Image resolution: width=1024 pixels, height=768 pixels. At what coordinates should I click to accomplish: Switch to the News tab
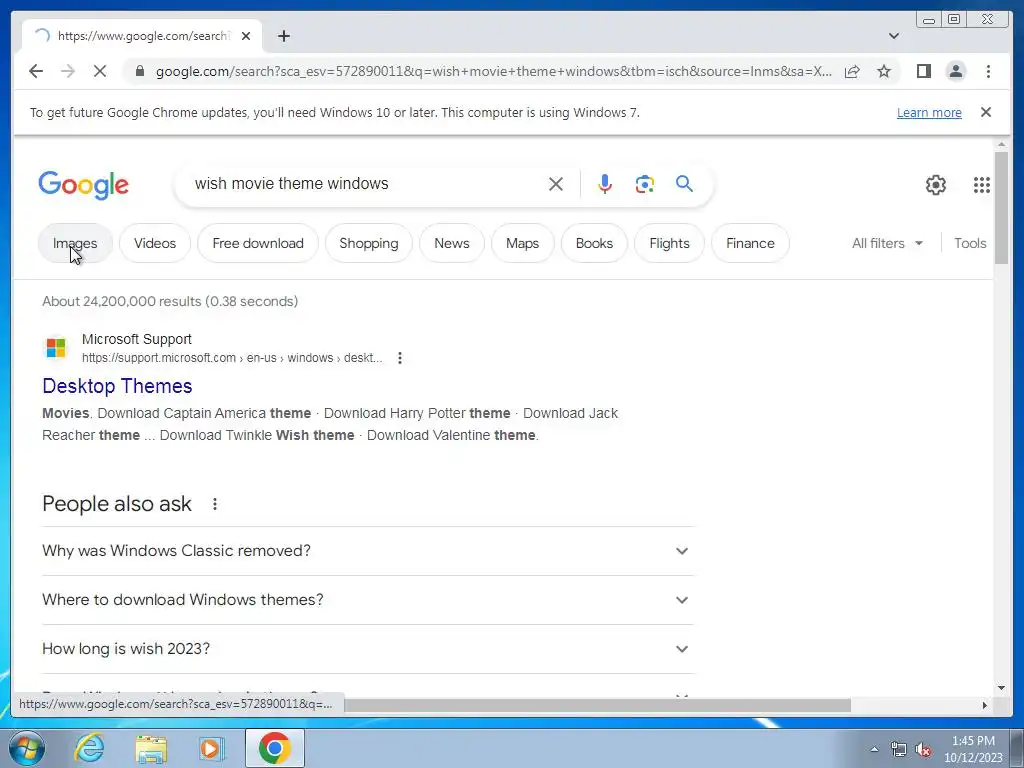point(452,243)
